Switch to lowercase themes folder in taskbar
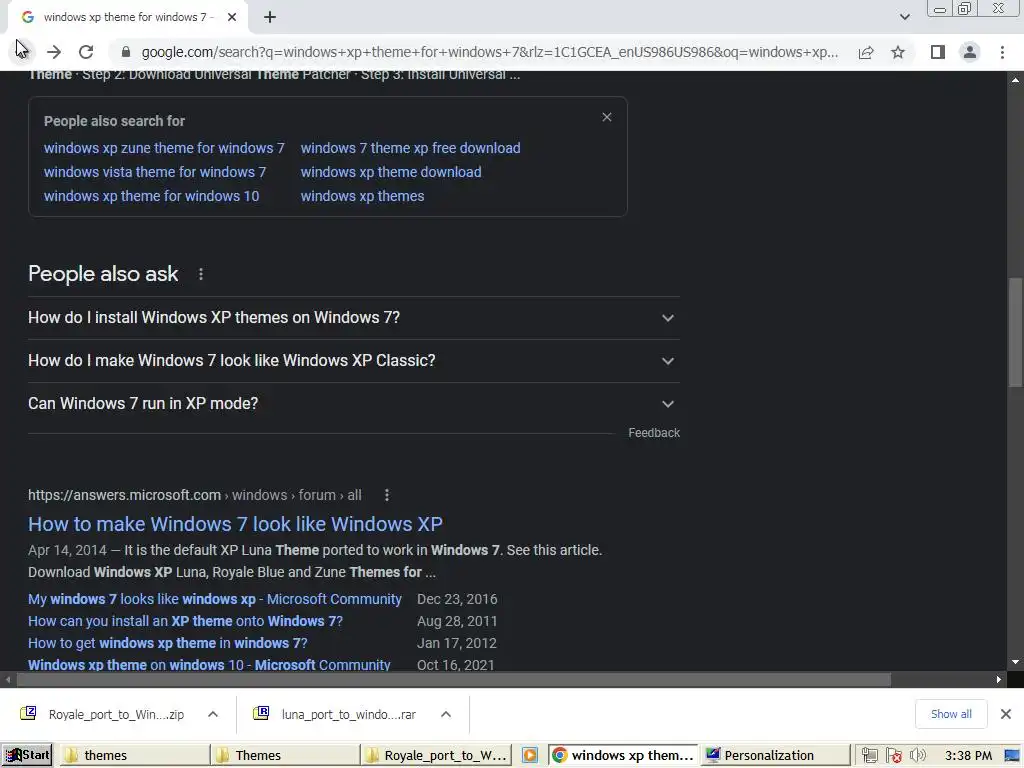Viewport: 1024px width, 768px height. pos(134,756)
